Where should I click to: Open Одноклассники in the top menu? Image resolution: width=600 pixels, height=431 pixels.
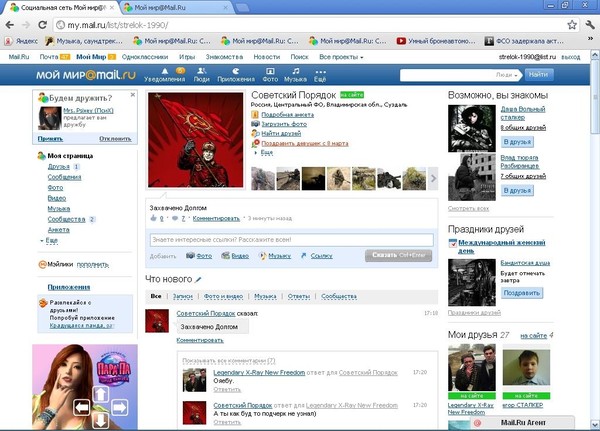[145, 57]
